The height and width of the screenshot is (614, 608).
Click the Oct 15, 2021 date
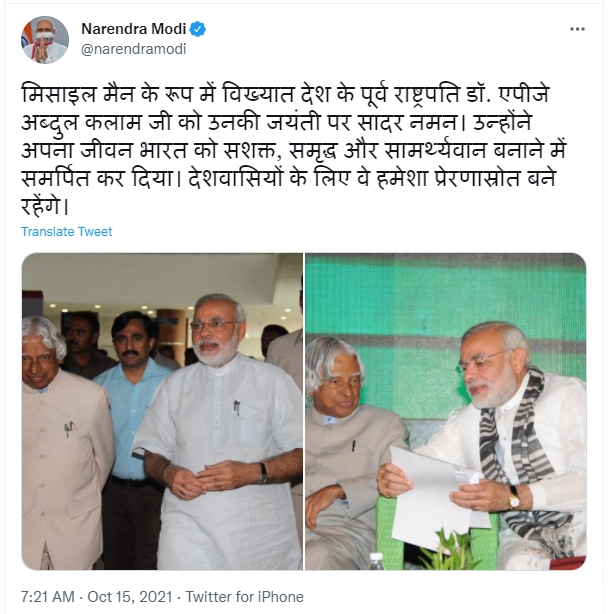pyautogui.click(x=130, y=597)
